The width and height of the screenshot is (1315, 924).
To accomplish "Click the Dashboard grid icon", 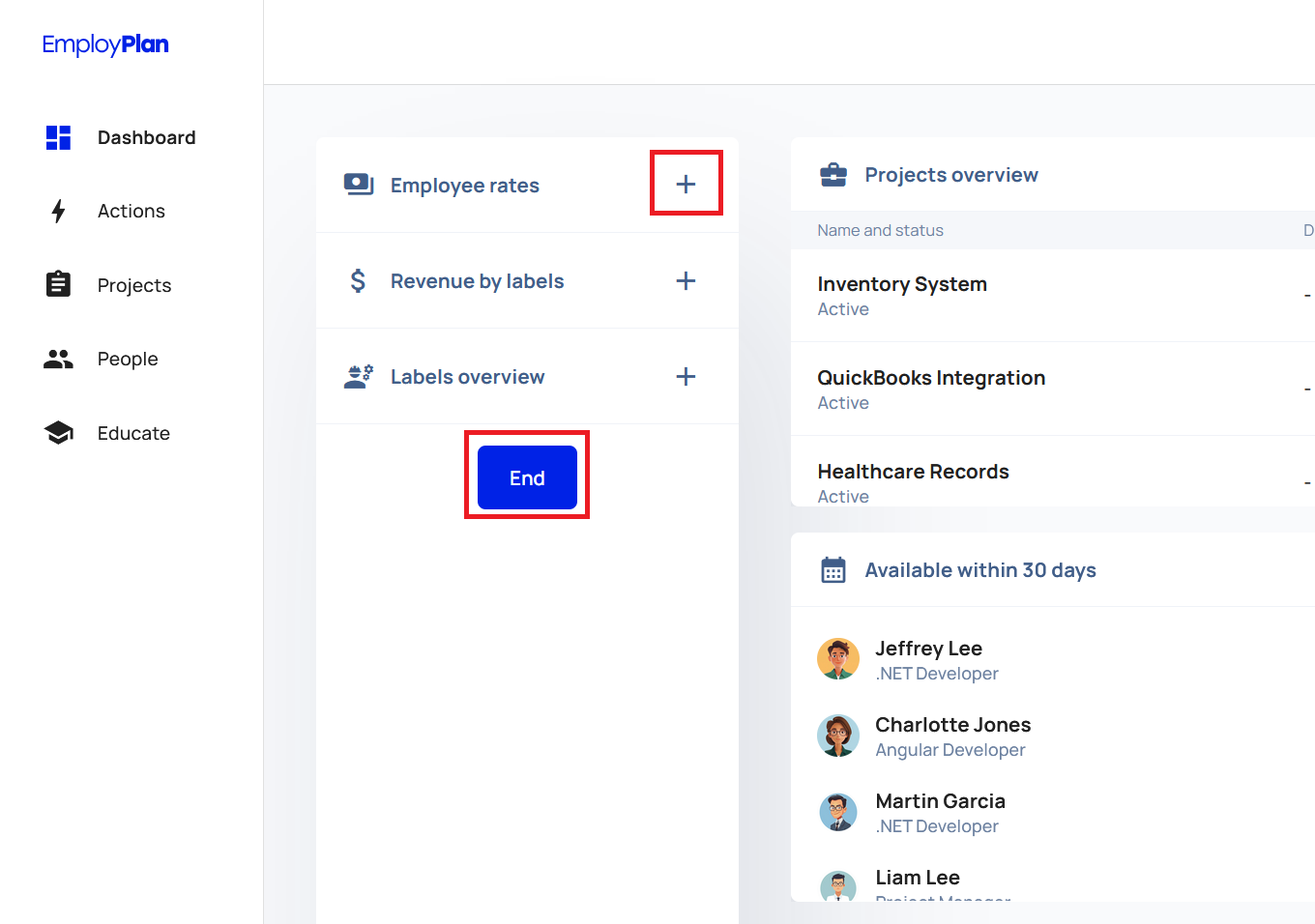I will pyautogui.click(x=58, y=137).
